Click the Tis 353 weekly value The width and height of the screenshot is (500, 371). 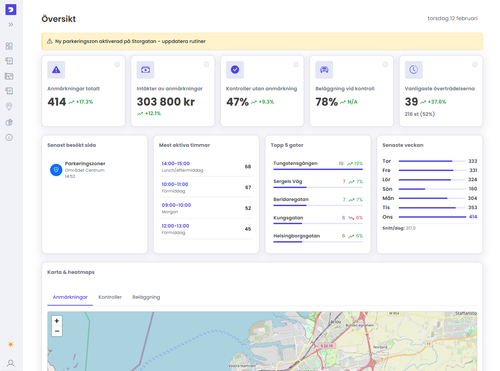473,207
